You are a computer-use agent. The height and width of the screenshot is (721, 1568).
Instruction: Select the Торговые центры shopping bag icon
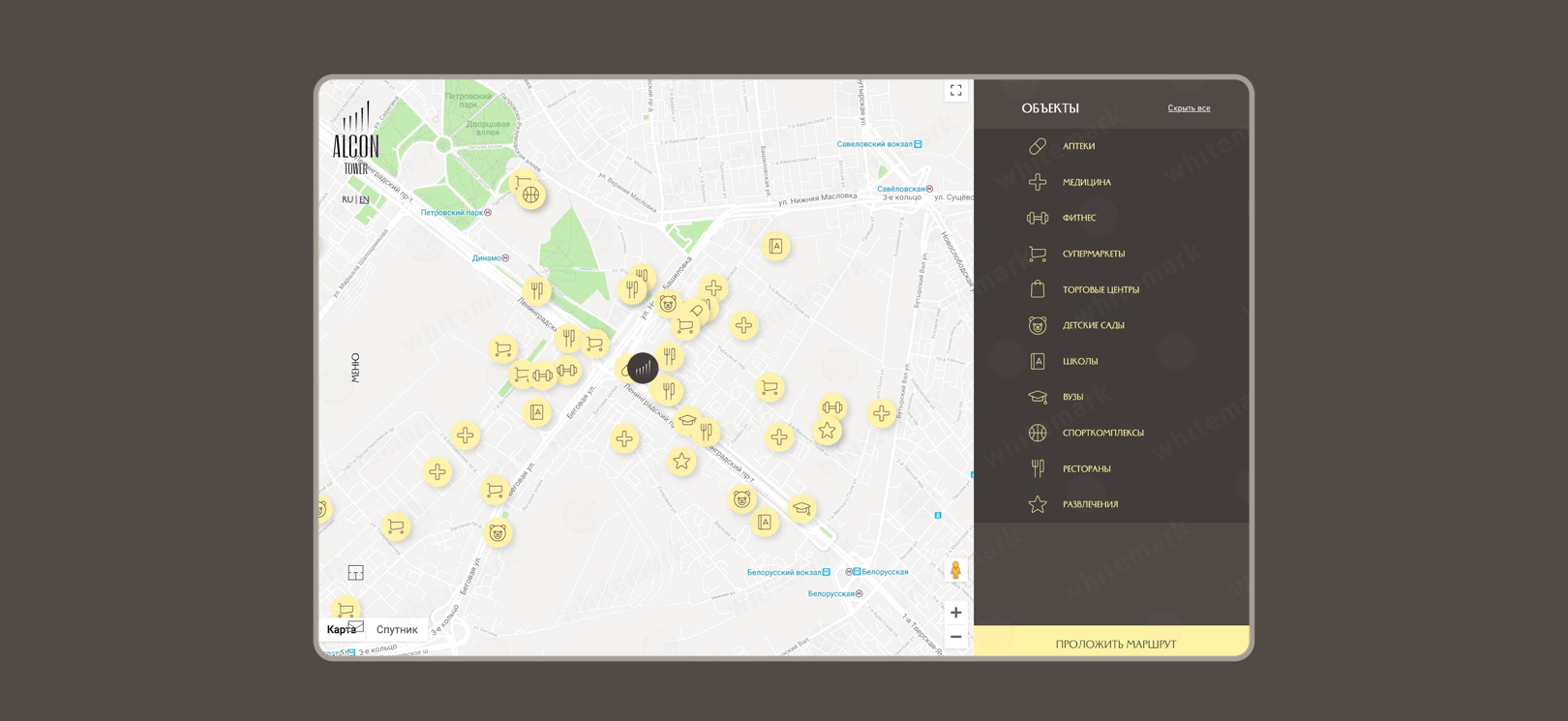[x=1038, y=289]
